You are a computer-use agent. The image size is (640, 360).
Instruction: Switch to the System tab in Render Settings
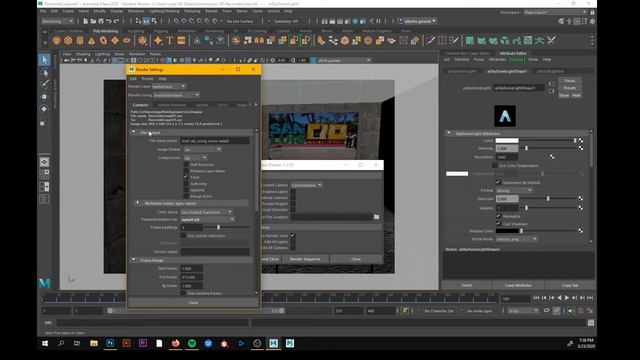(202, 105)
